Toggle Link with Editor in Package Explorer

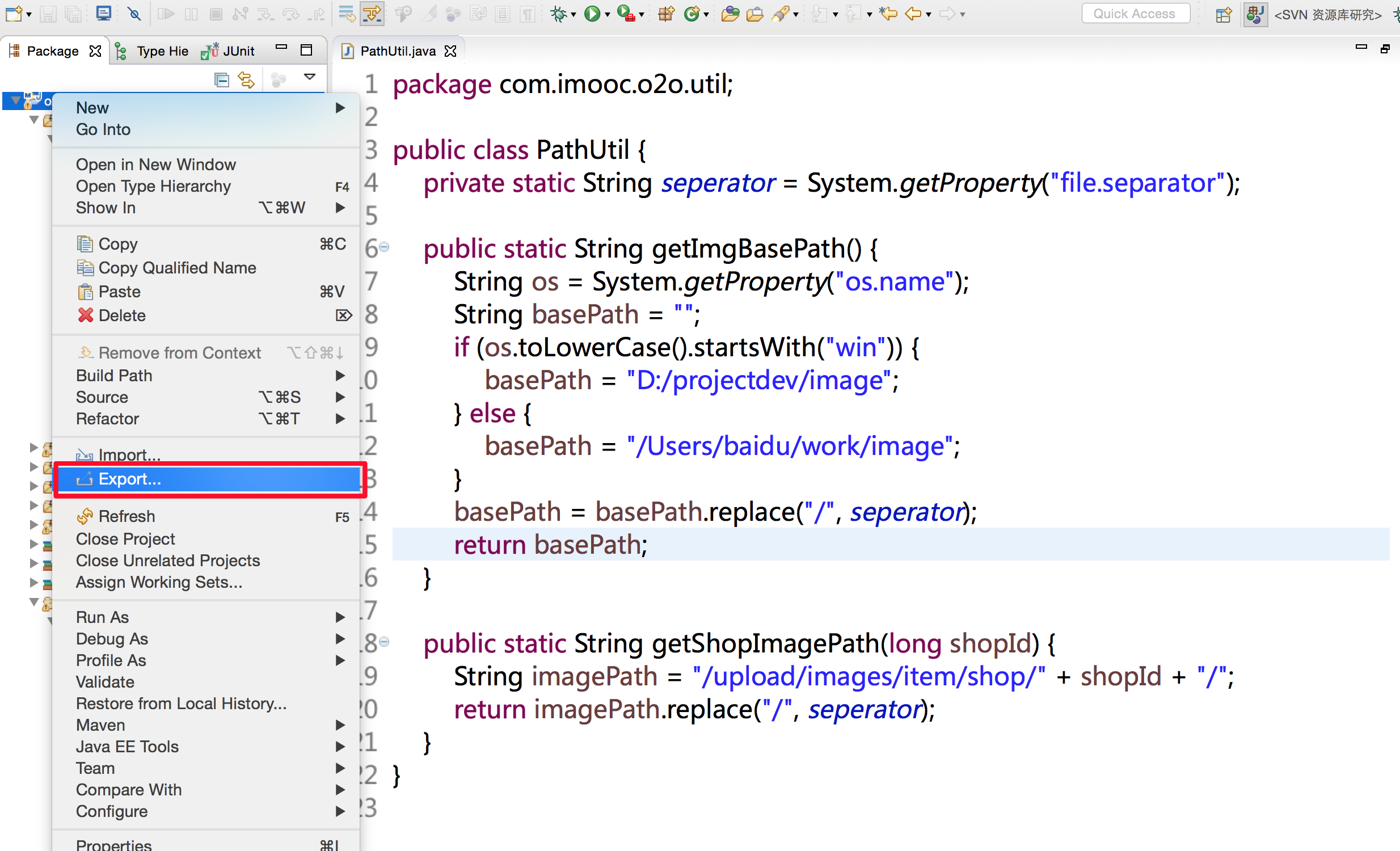[247, 79]
